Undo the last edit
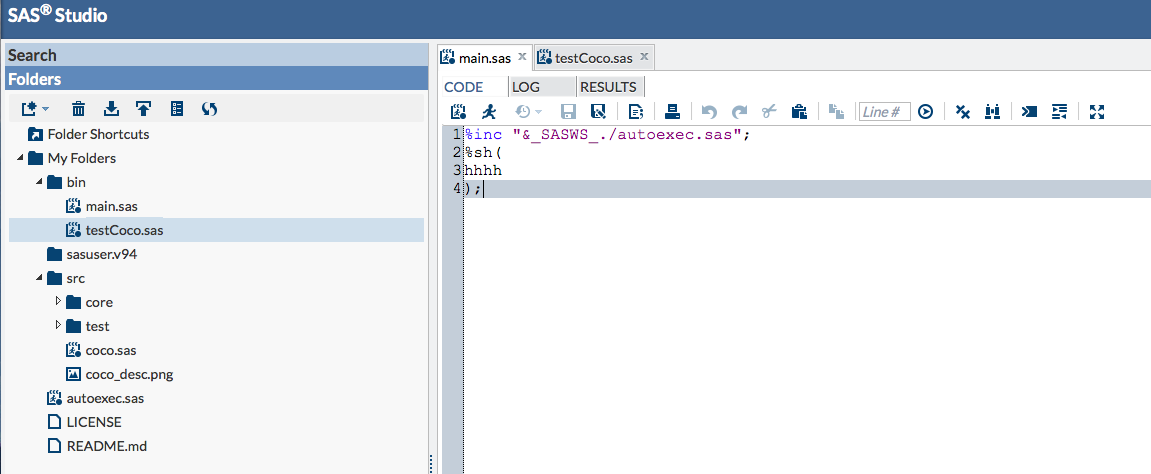This screenshot has width=1151, height=474. 709,112
